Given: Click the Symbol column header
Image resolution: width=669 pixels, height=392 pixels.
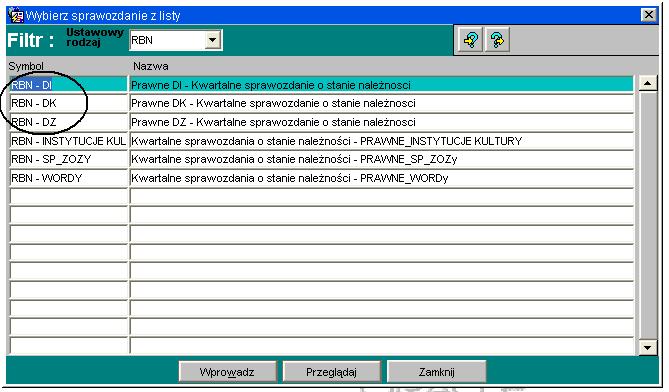Looking at the screenshot, I should [x=26, y=66].
